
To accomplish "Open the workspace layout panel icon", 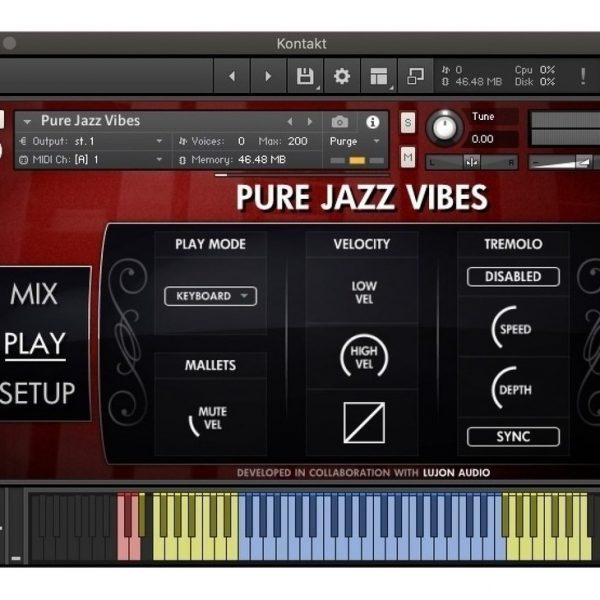I will coord(379,76).
